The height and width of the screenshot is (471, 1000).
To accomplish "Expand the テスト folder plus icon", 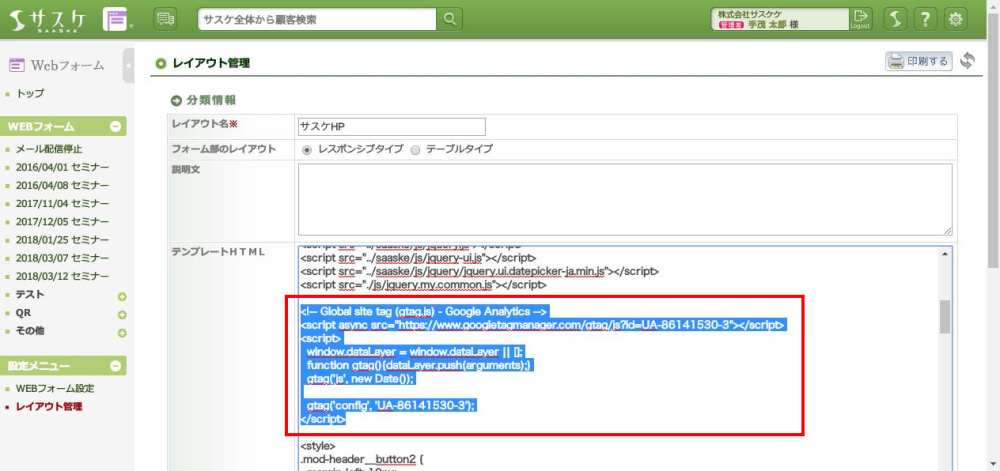I will click(122, 296).
